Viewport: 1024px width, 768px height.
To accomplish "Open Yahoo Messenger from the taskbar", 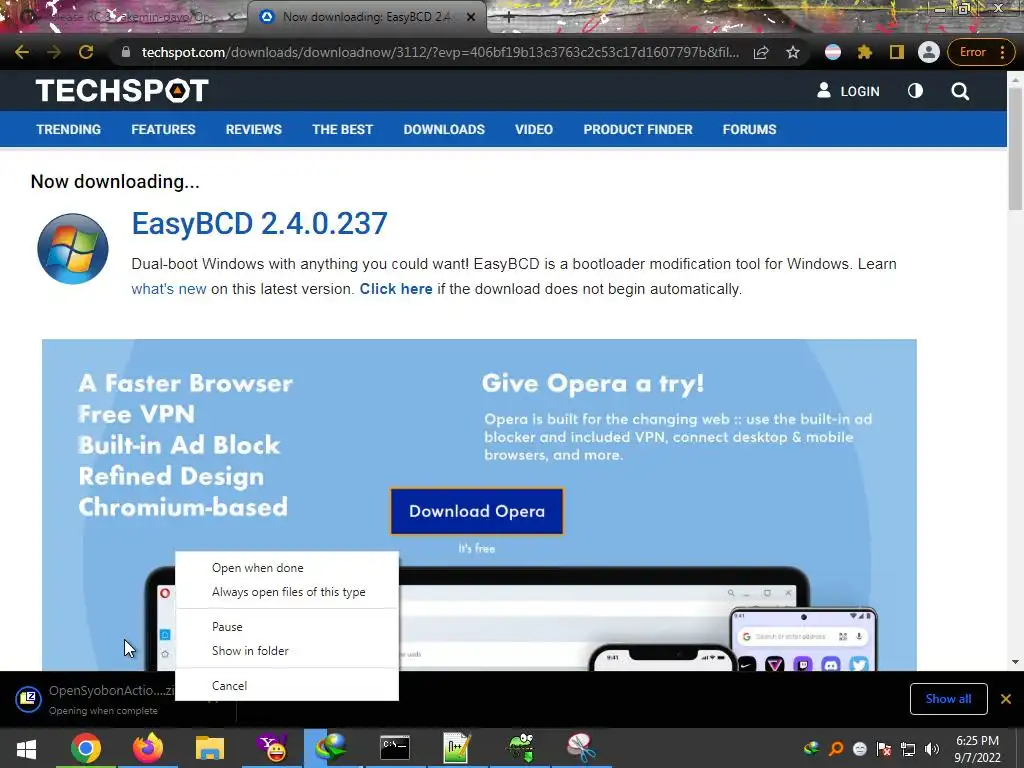I will [x=272, y=748].
